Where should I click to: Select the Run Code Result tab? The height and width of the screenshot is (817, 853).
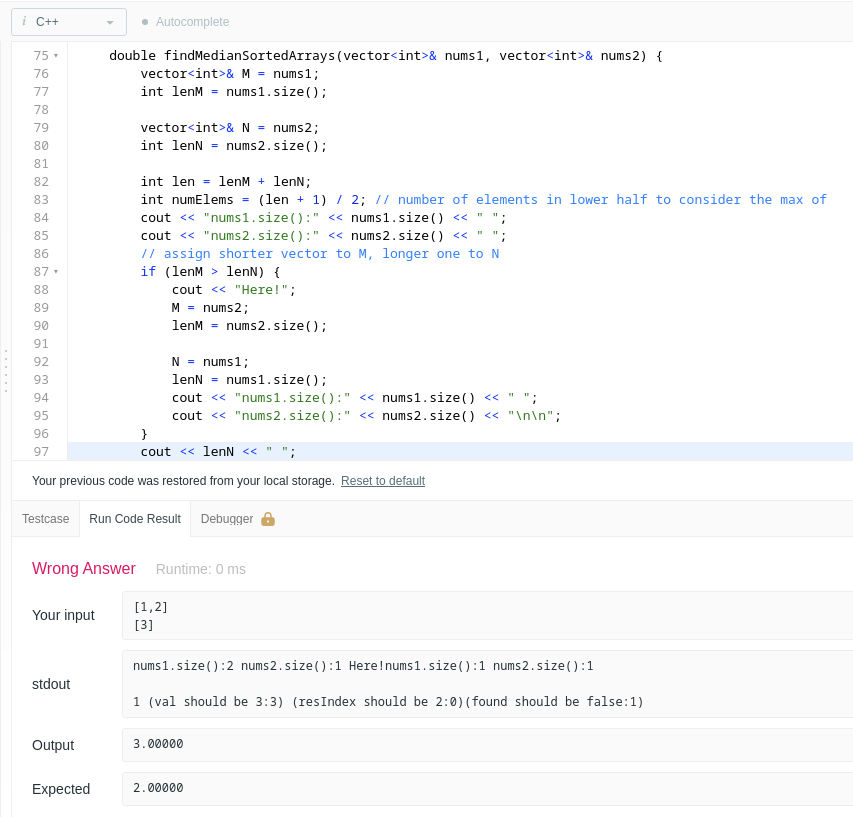click(x=134, y=519)
